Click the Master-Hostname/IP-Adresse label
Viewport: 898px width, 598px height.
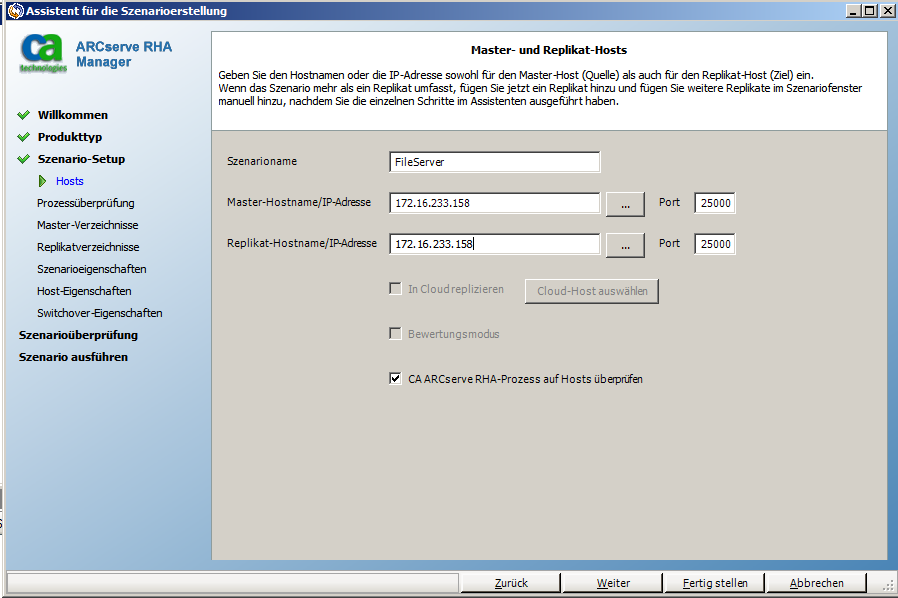coord(299,202)
